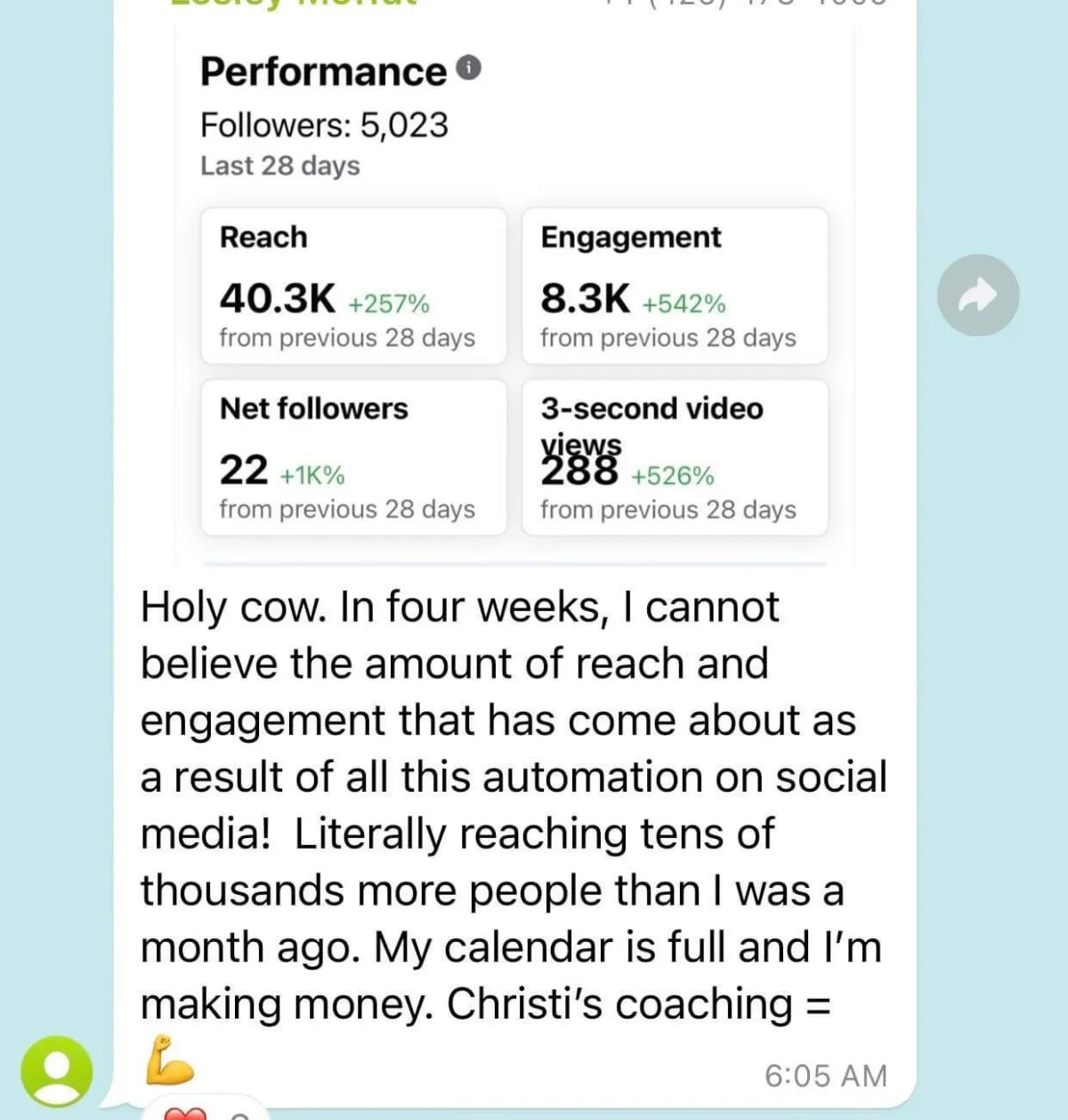Click the +542% Engagement change value
1068x1120 pixels.
684,304
